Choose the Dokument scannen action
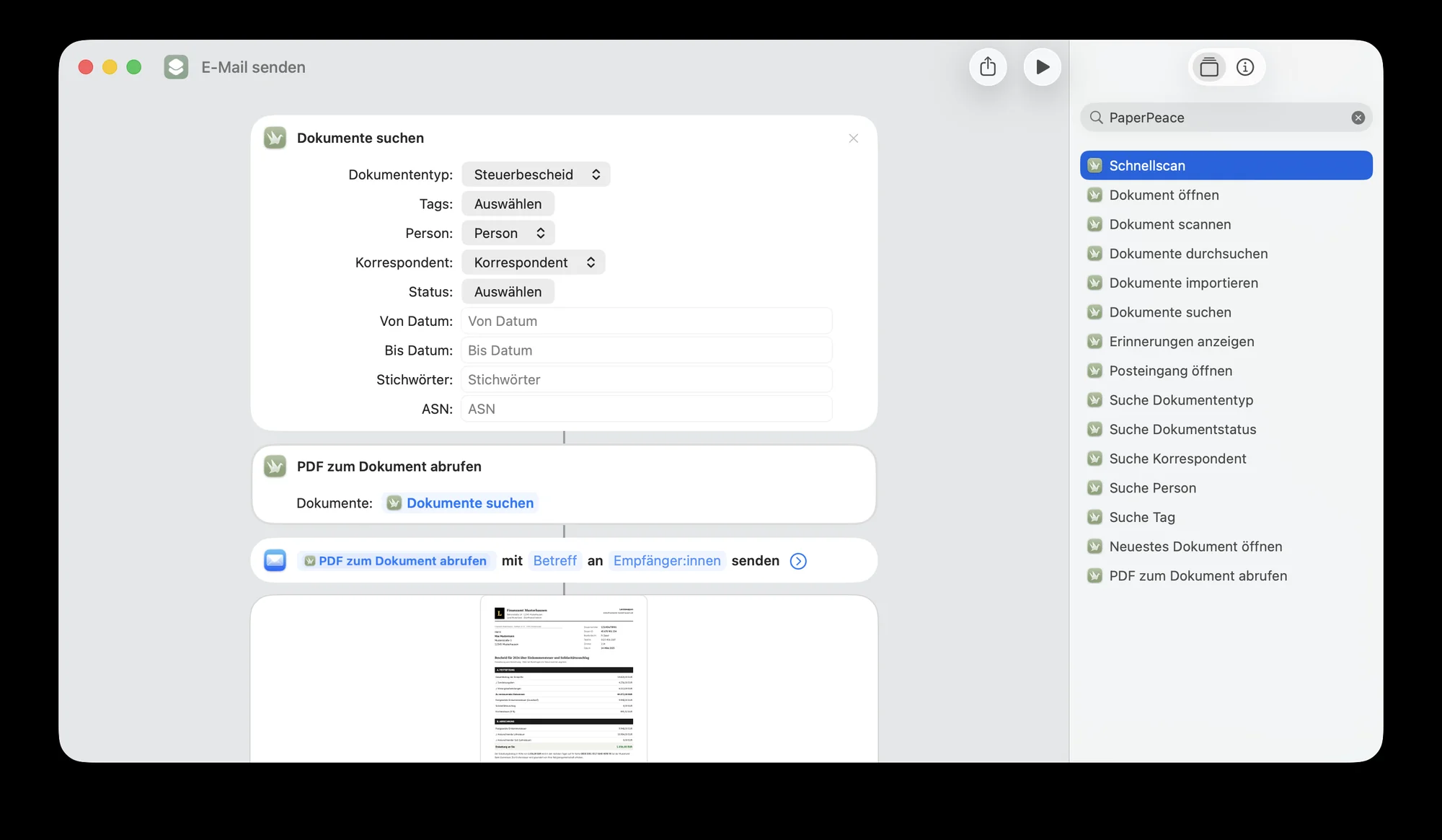The height and width of the screenshot is (840, 1442). click(1226, 224)
